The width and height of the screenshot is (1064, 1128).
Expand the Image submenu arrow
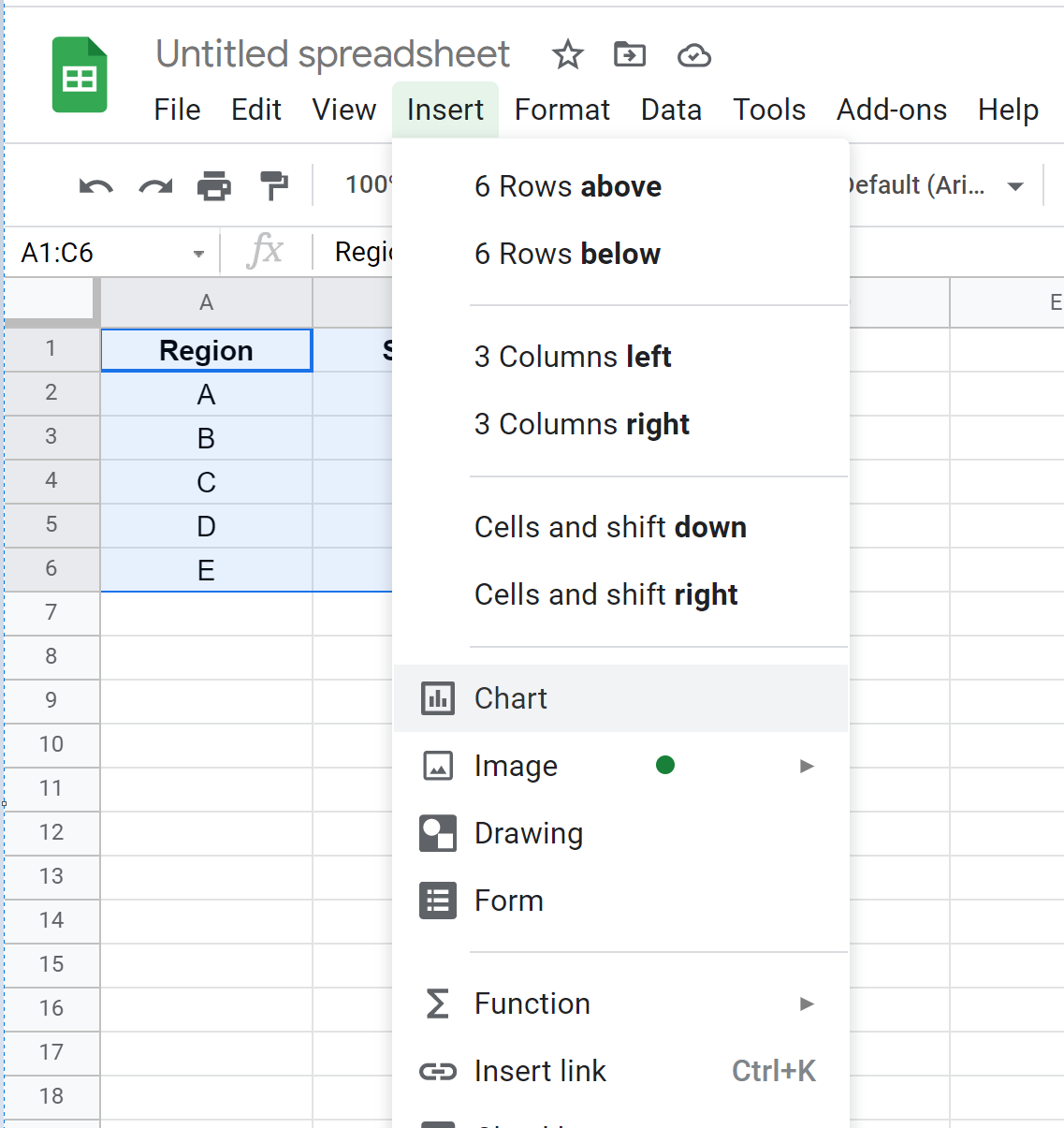[807, 766]
